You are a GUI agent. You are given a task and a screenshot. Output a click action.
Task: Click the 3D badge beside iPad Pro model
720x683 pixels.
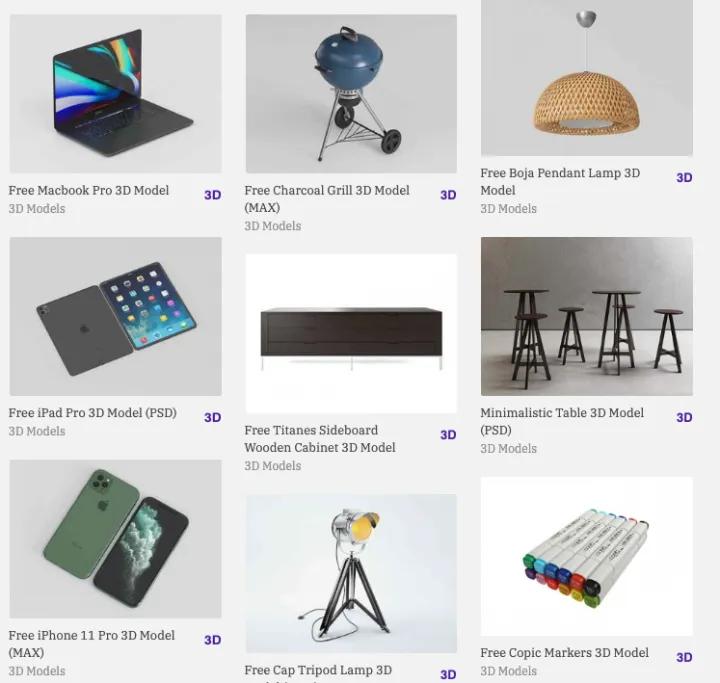coord(213,417)
